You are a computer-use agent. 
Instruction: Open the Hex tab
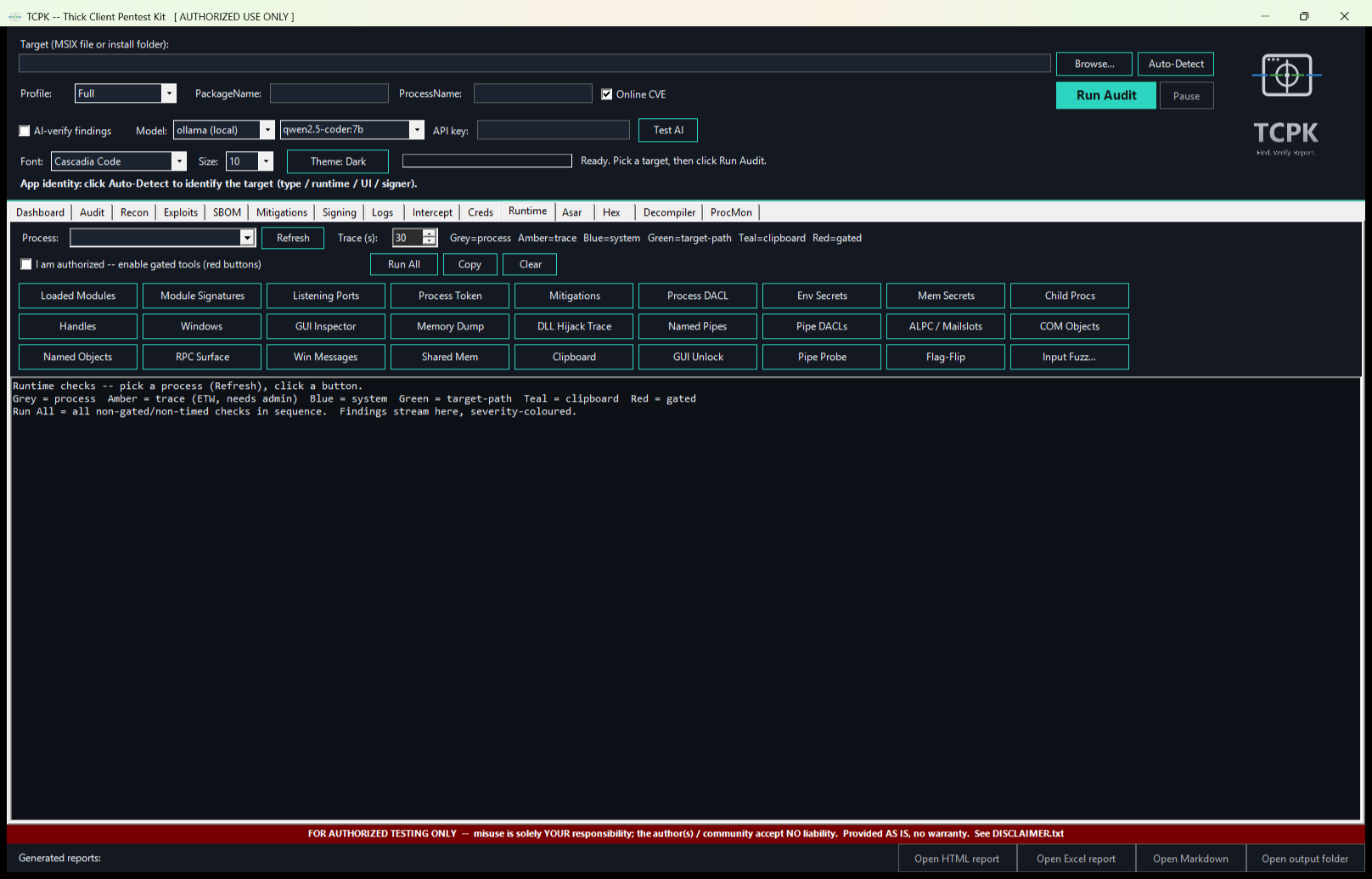click(x=611, y=212)
